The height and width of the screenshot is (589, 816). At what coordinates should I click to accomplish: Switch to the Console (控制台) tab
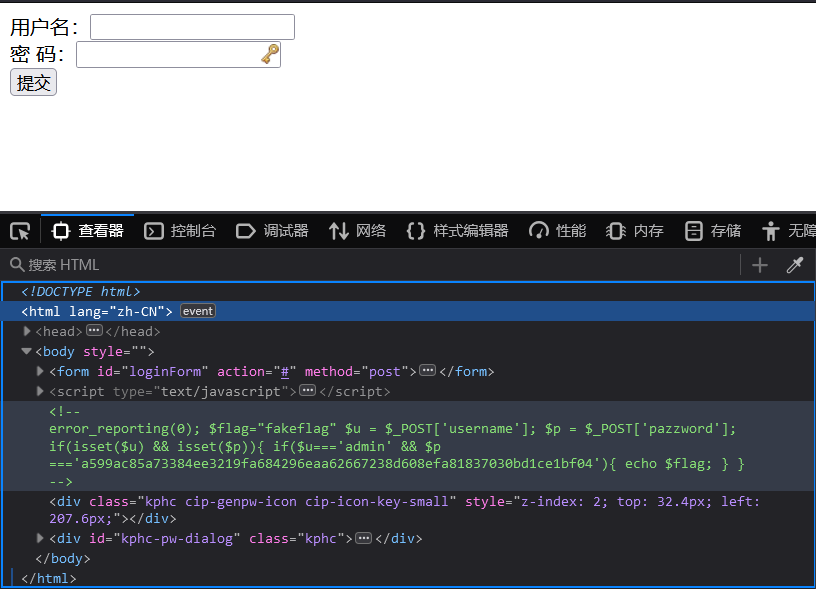pos(180,231)
